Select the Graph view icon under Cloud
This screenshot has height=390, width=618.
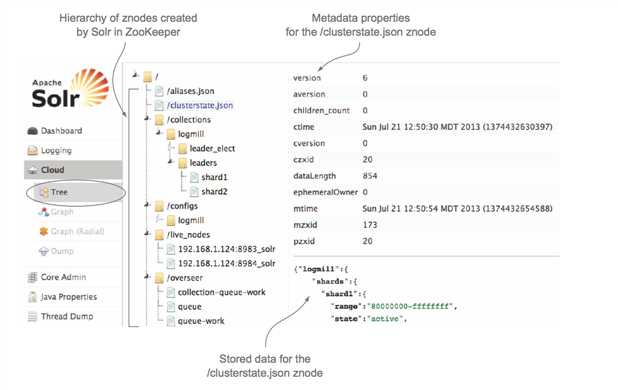pos(43,212)
